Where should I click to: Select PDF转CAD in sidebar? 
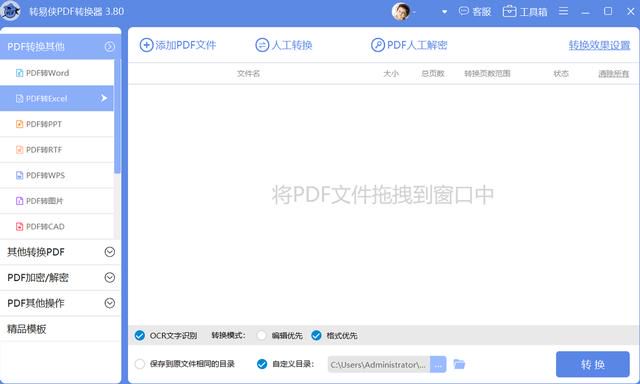[x=57, y=226]
